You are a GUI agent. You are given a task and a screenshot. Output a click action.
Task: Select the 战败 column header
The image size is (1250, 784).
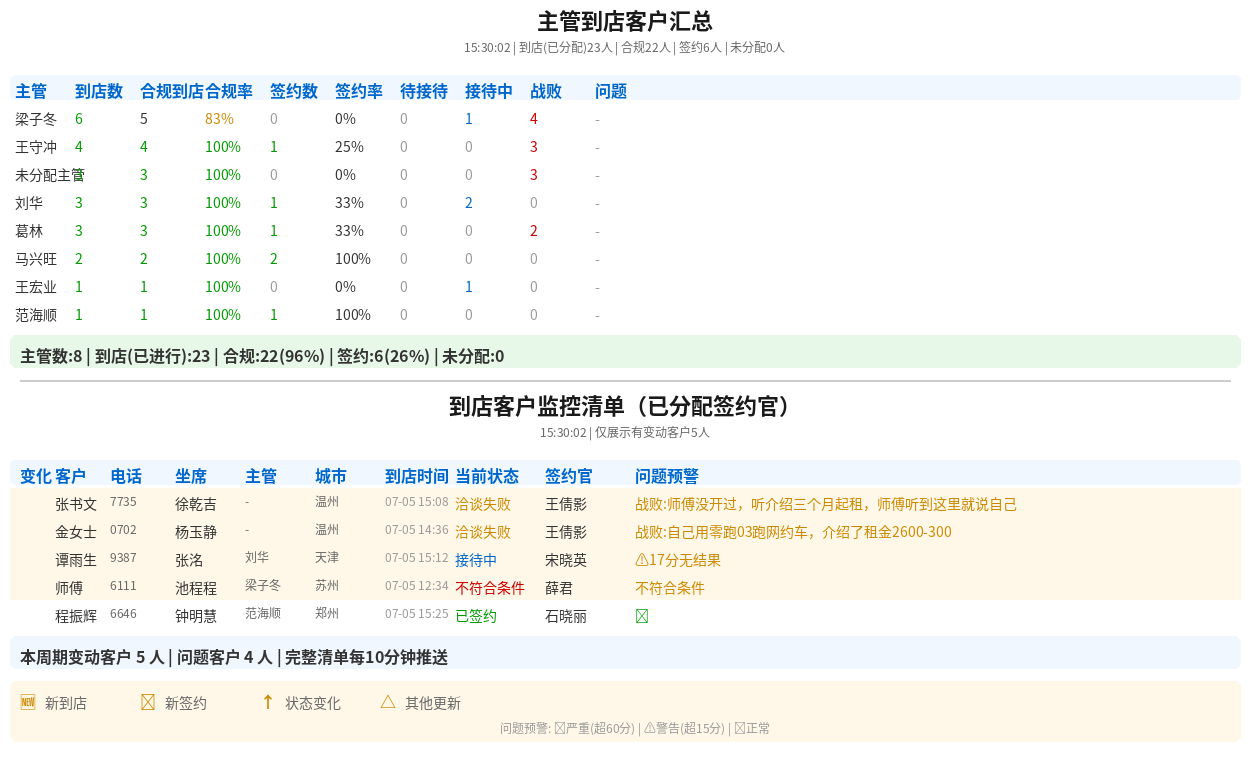point(546,91)
